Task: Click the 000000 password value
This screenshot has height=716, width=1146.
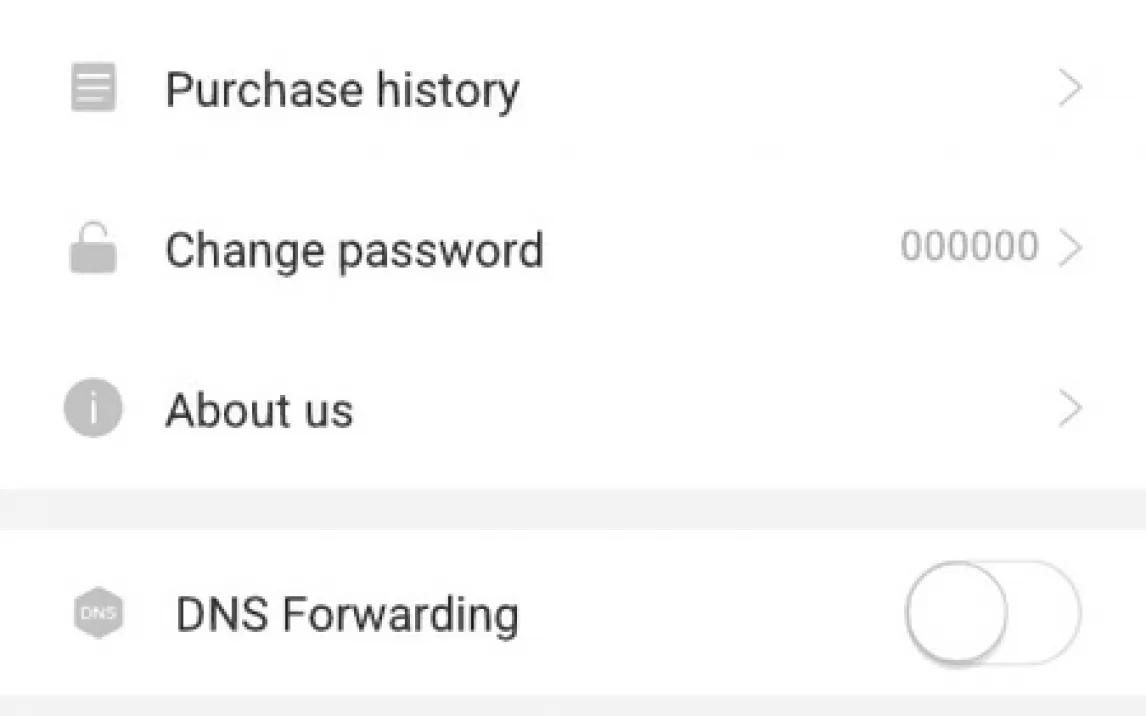Action: pyautogui.click(x=968, y=246)
